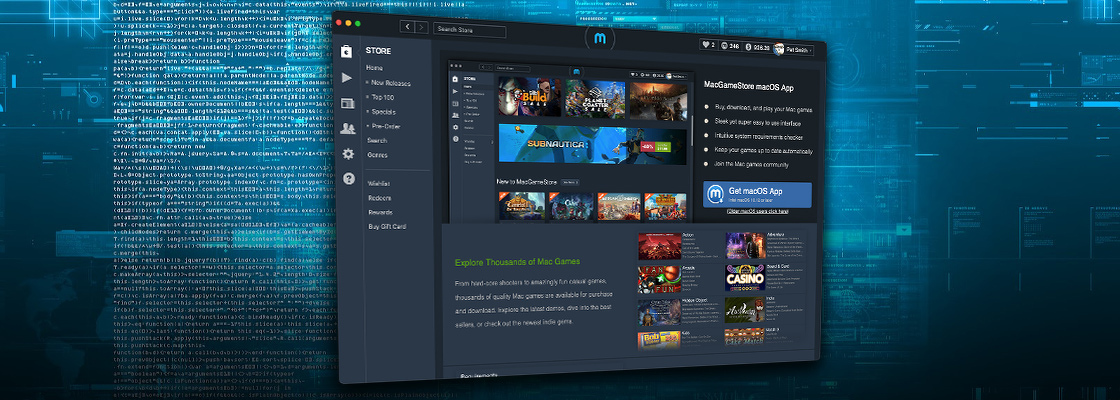Open the store credit balance counter

tap(757, 48)
